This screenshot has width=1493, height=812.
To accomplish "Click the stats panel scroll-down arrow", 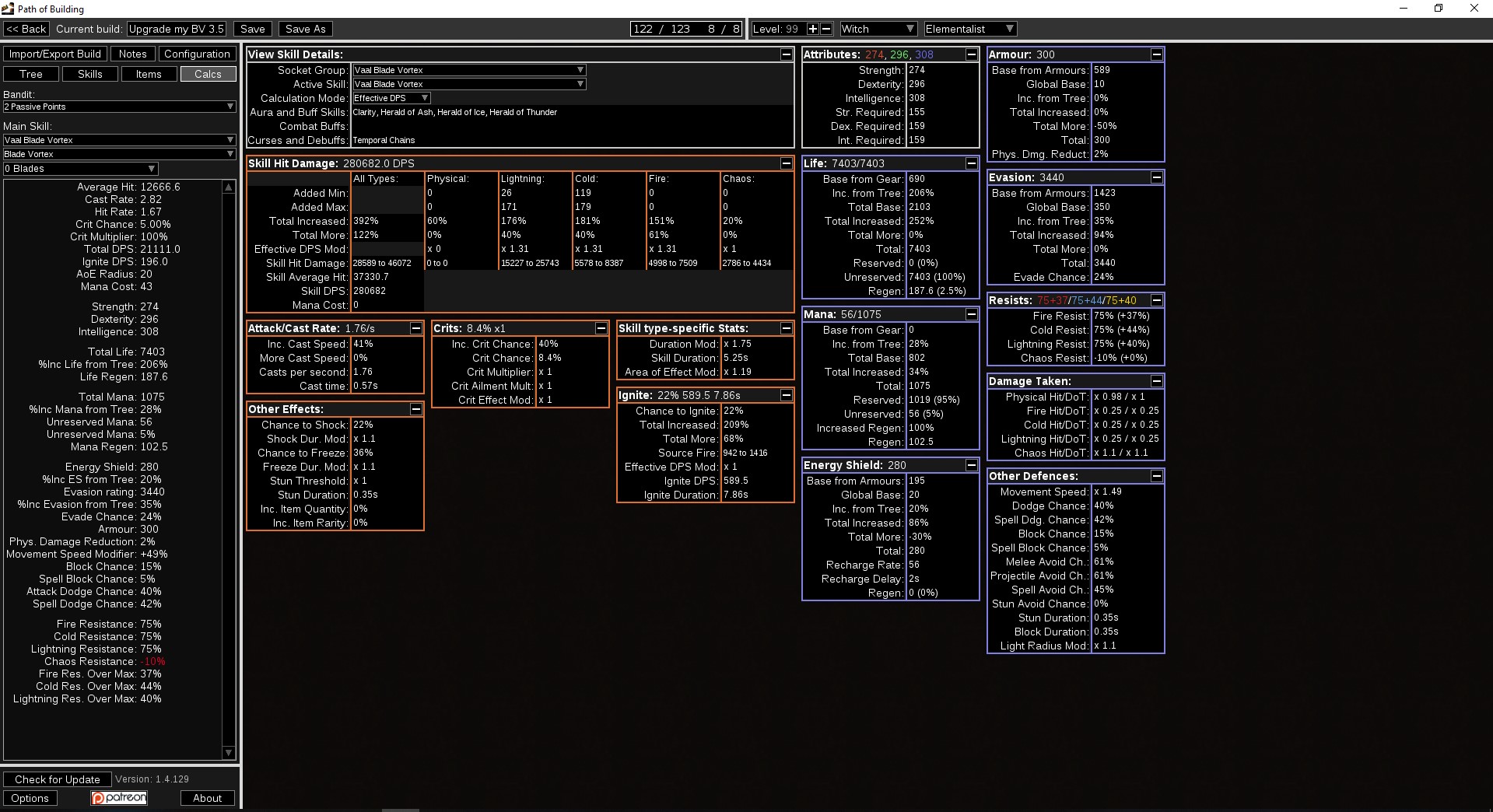I will 229,753.
